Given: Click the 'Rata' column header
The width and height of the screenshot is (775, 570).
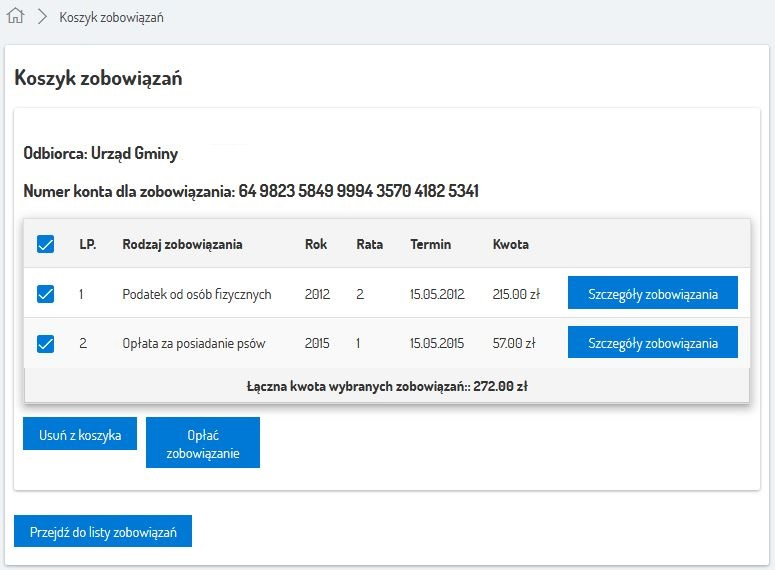Looking at the screenshot, I should [x=369, y=244].
